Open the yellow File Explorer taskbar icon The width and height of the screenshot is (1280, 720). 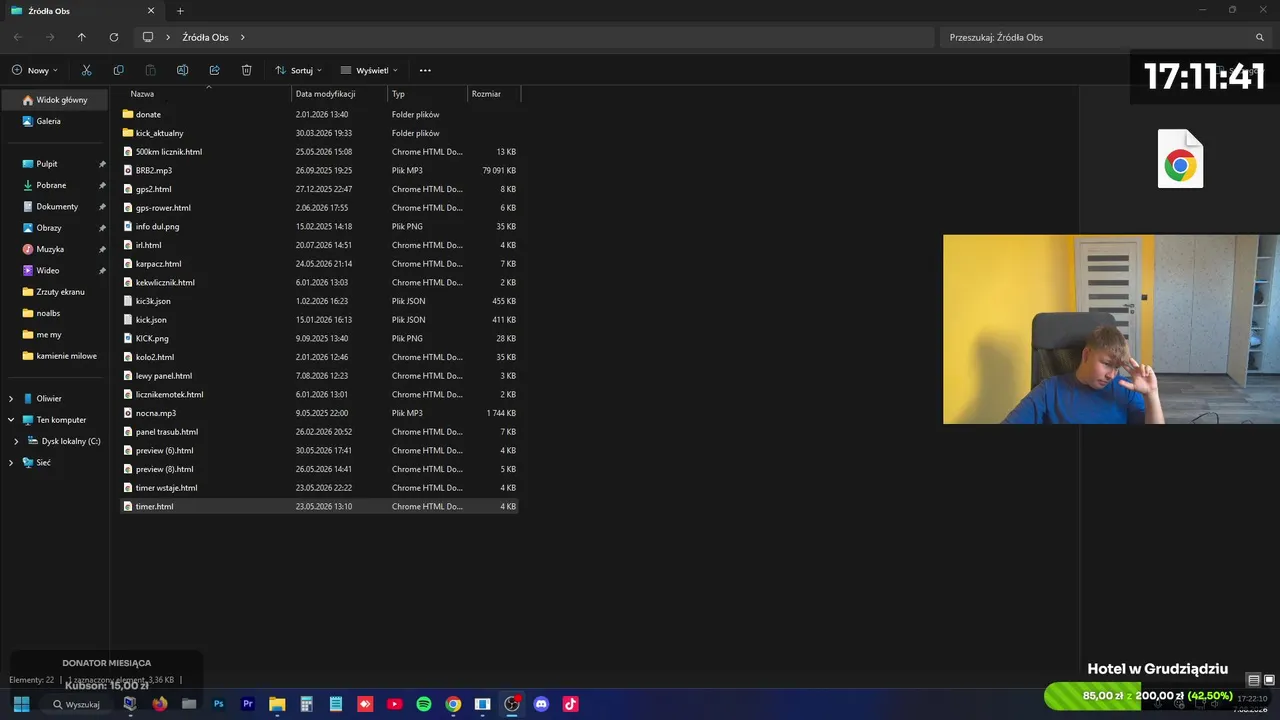pos(277,704)
